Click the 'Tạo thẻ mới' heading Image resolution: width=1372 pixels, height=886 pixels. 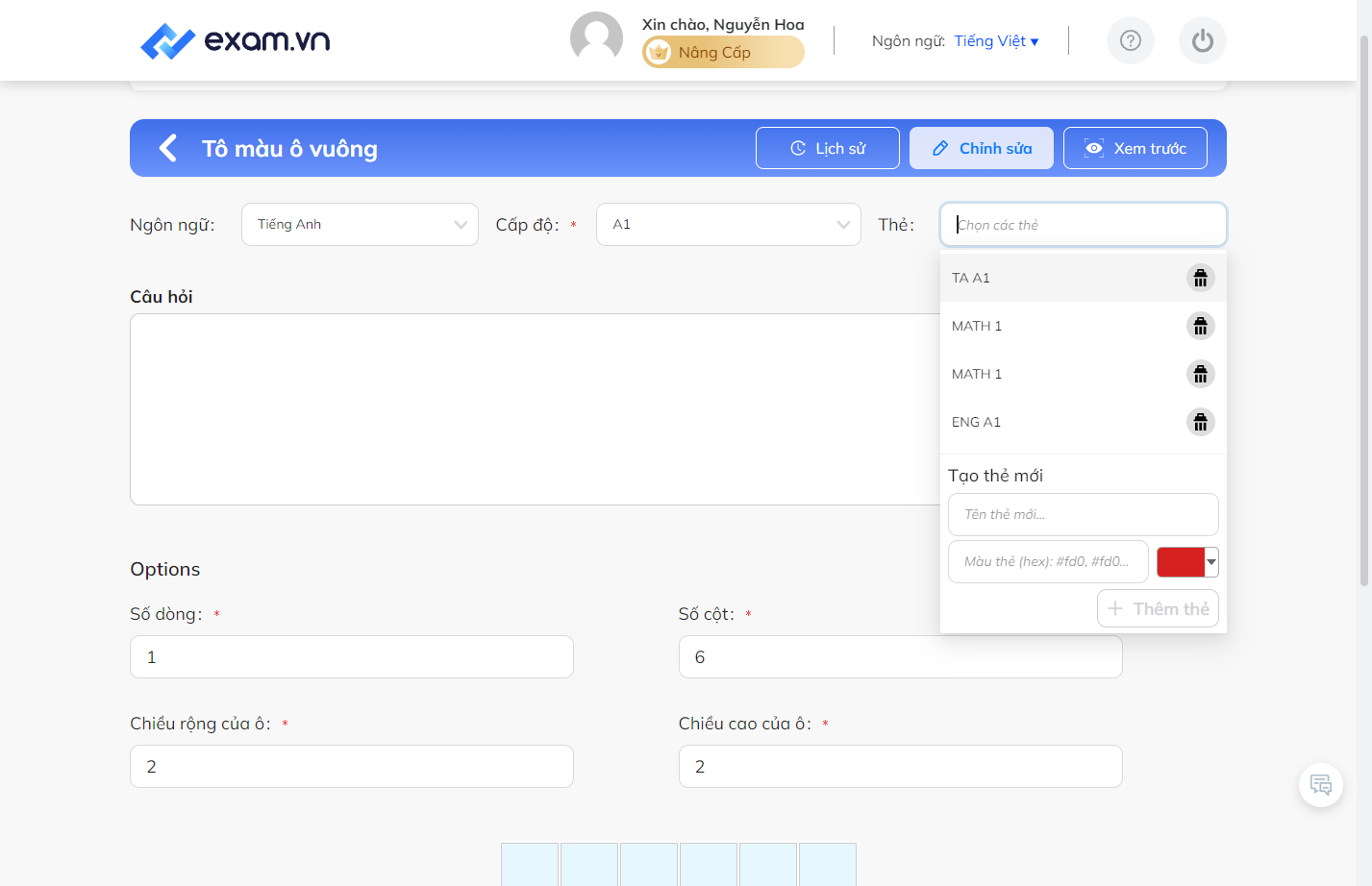point(995,476)
